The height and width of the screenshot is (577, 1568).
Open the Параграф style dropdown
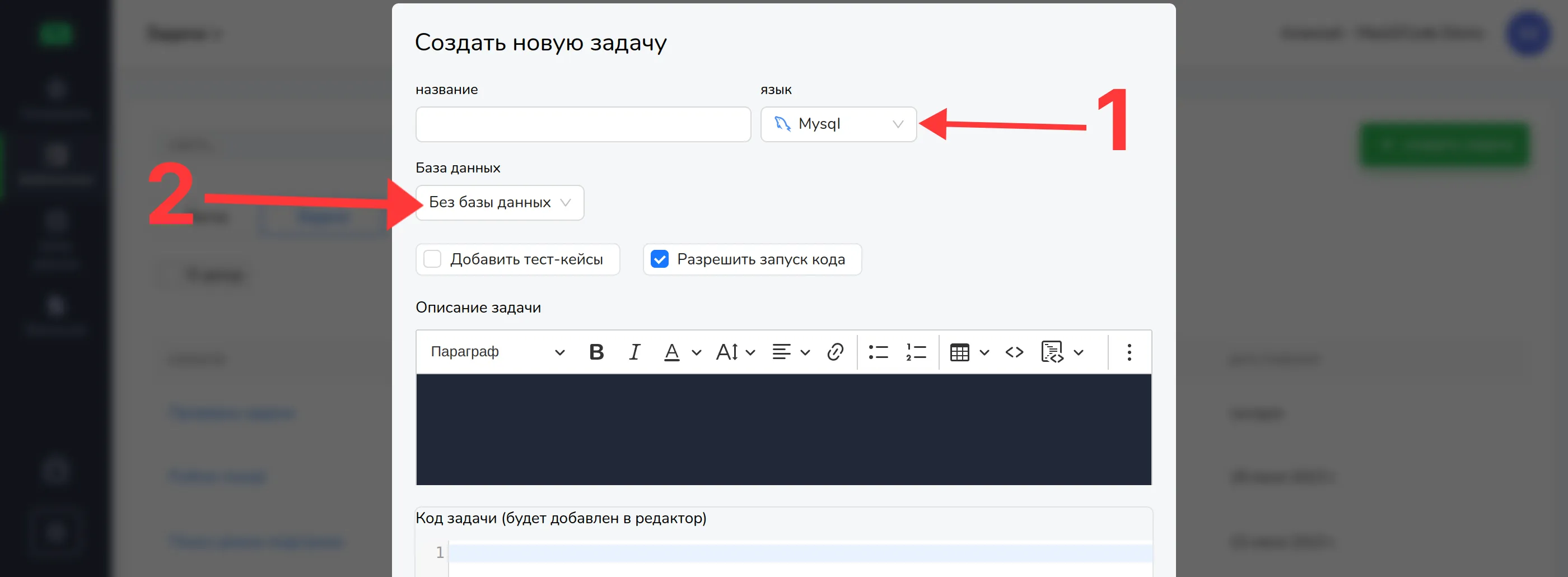tap(497, 352)
